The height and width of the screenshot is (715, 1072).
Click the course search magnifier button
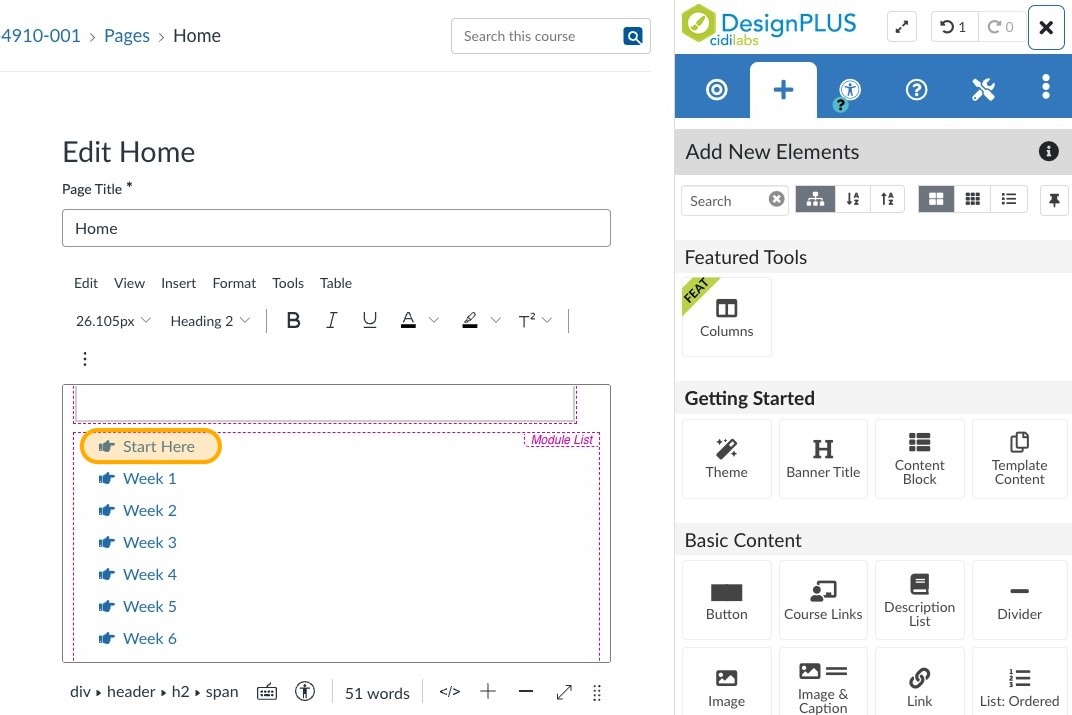(632, 36)
